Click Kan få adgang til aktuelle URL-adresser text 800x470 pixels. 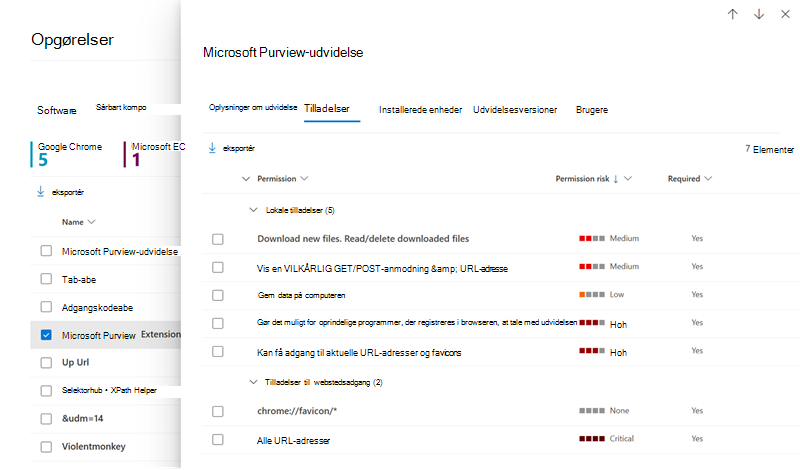pos(359,353)
